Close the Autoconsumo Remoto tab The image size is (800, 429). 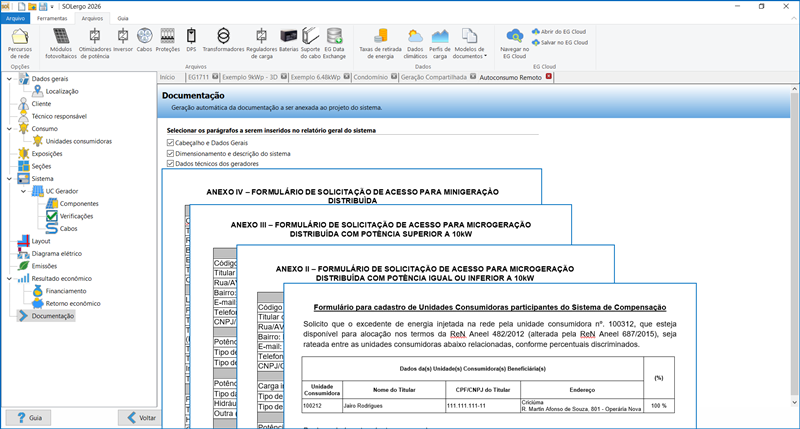(548, 76)
